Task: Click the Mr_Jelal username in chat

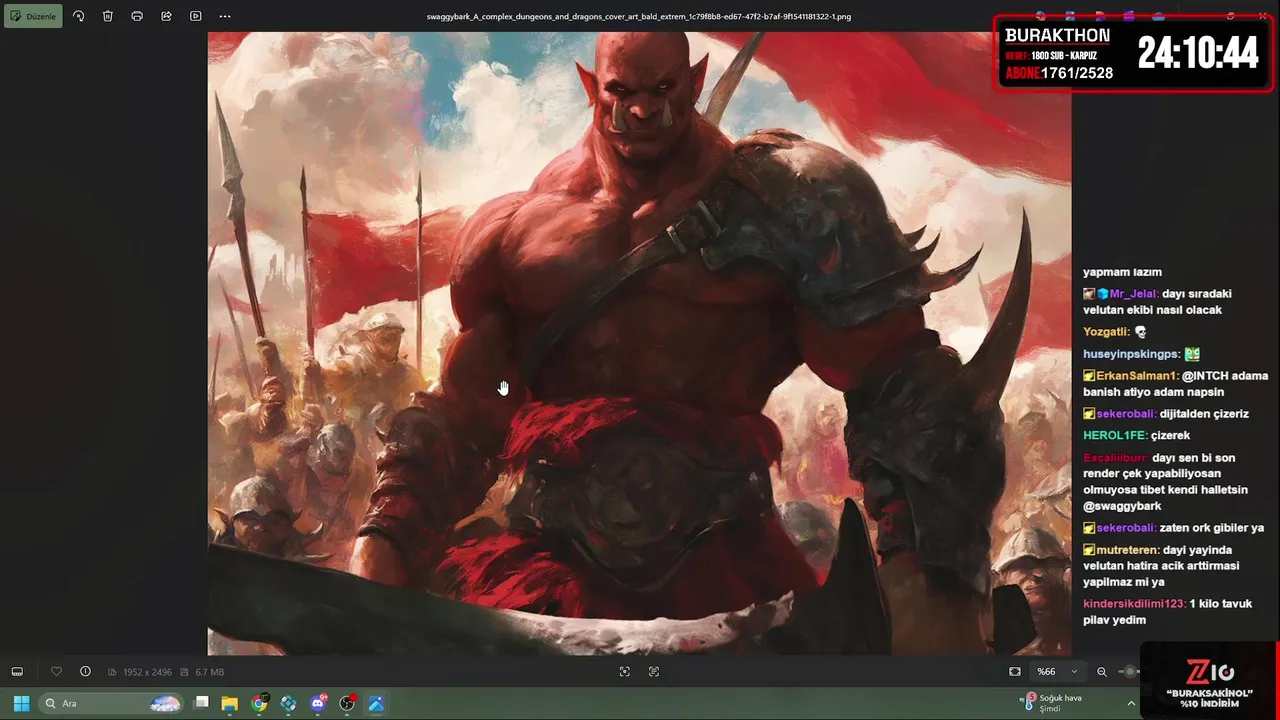Action: coord(1134,294)
